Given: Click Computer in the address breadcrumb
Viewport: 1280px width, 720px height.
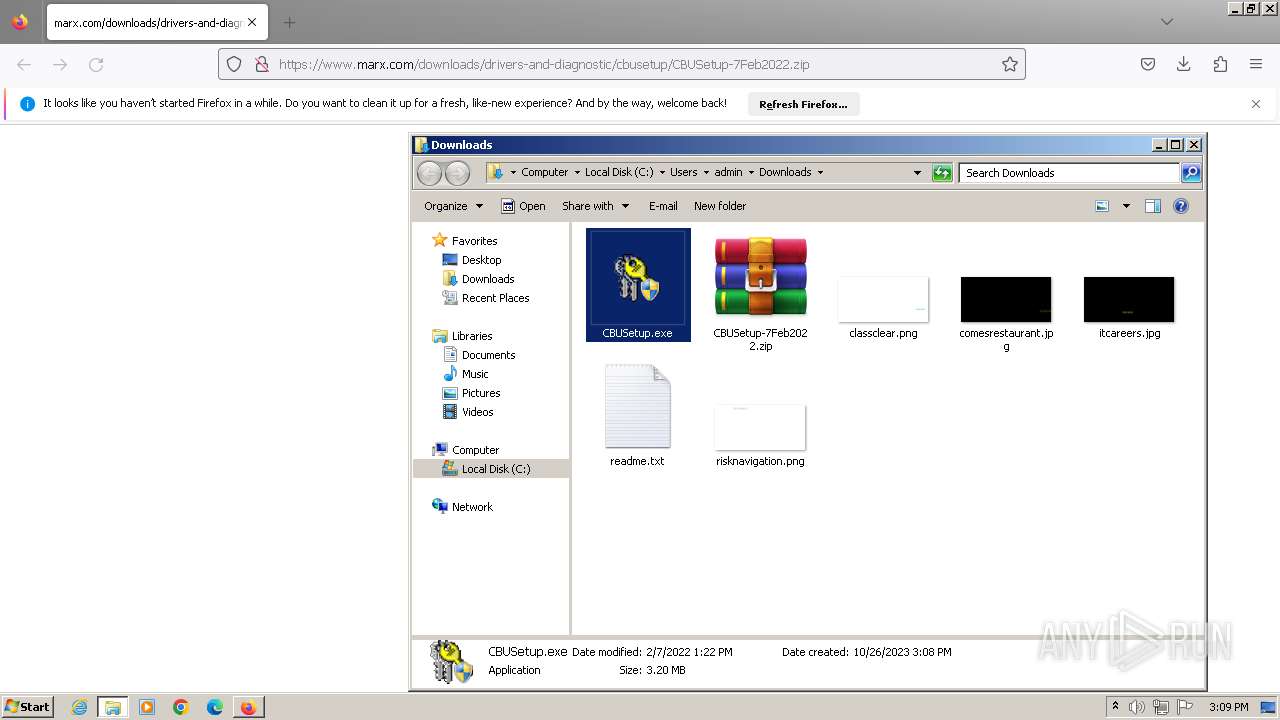Looking at the screenshot, I should (x=544, y=173).
